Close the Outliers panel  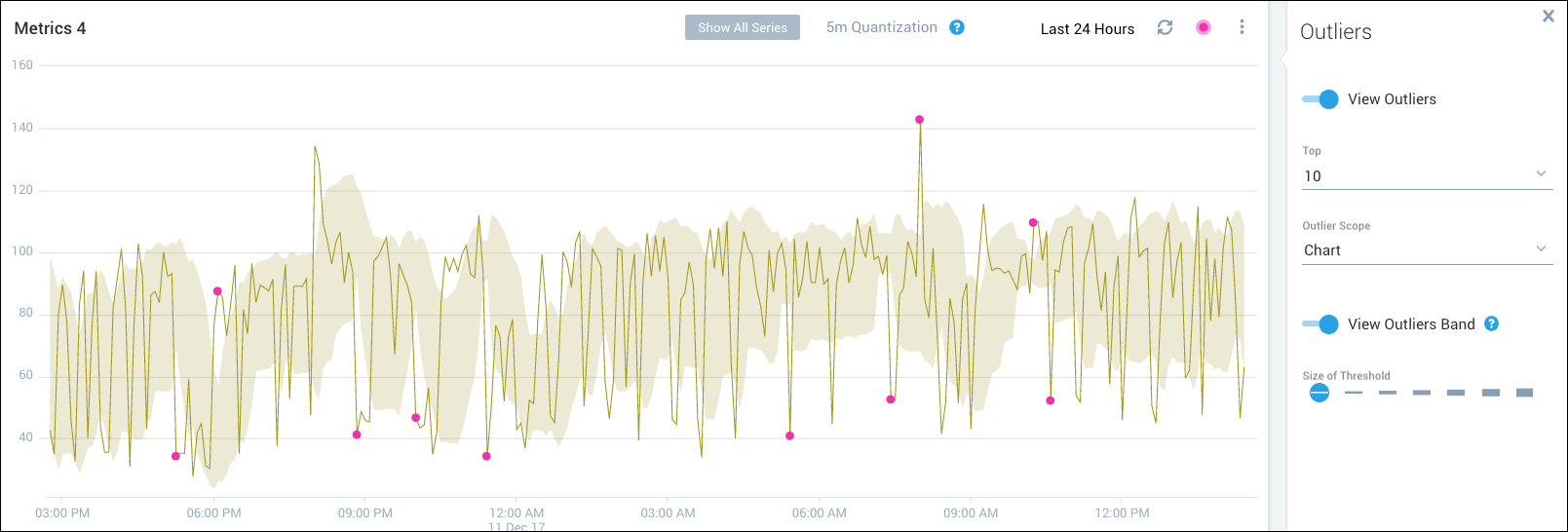click(x=1548, y=17)
